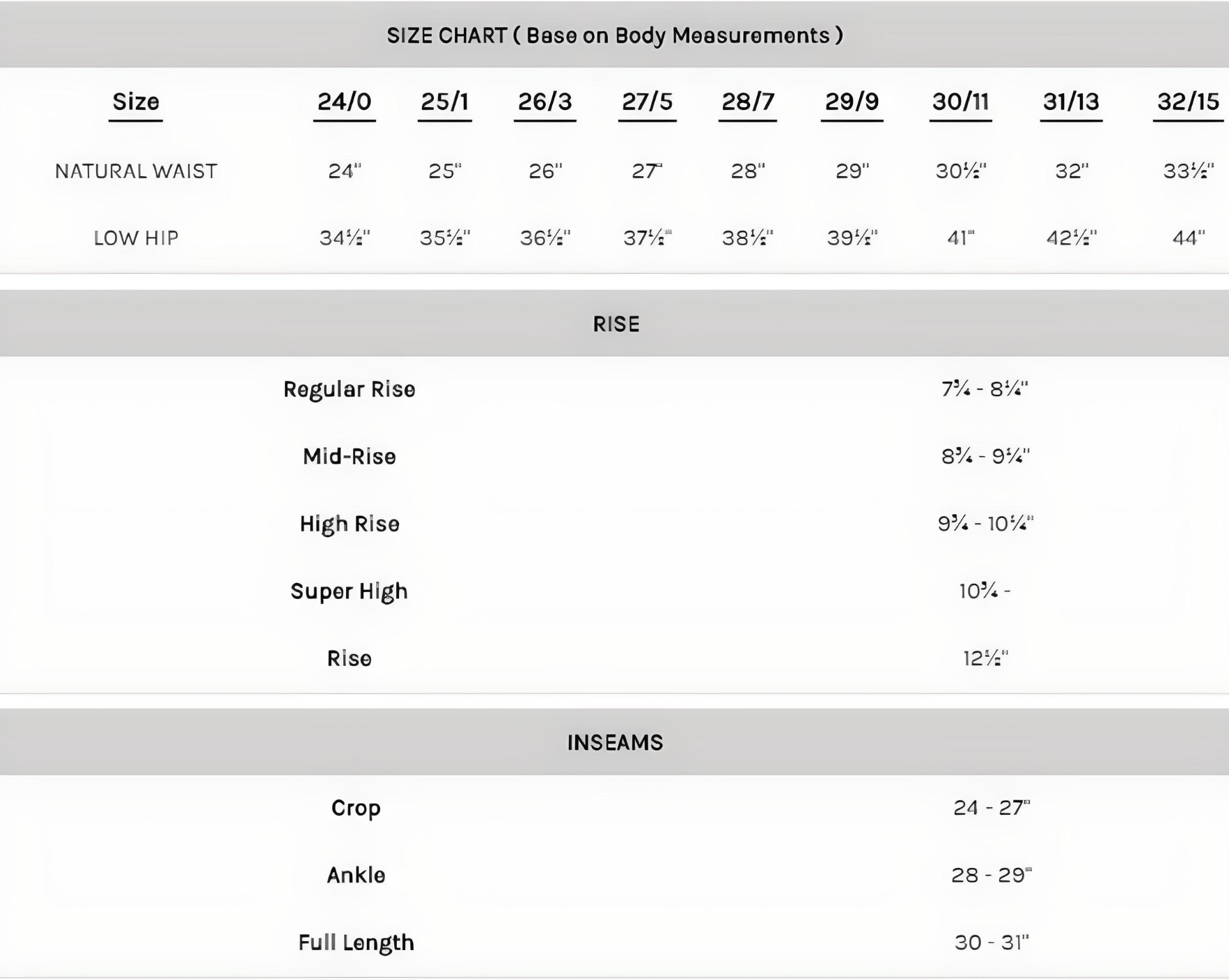Click the 24/0 size column header

344,102
